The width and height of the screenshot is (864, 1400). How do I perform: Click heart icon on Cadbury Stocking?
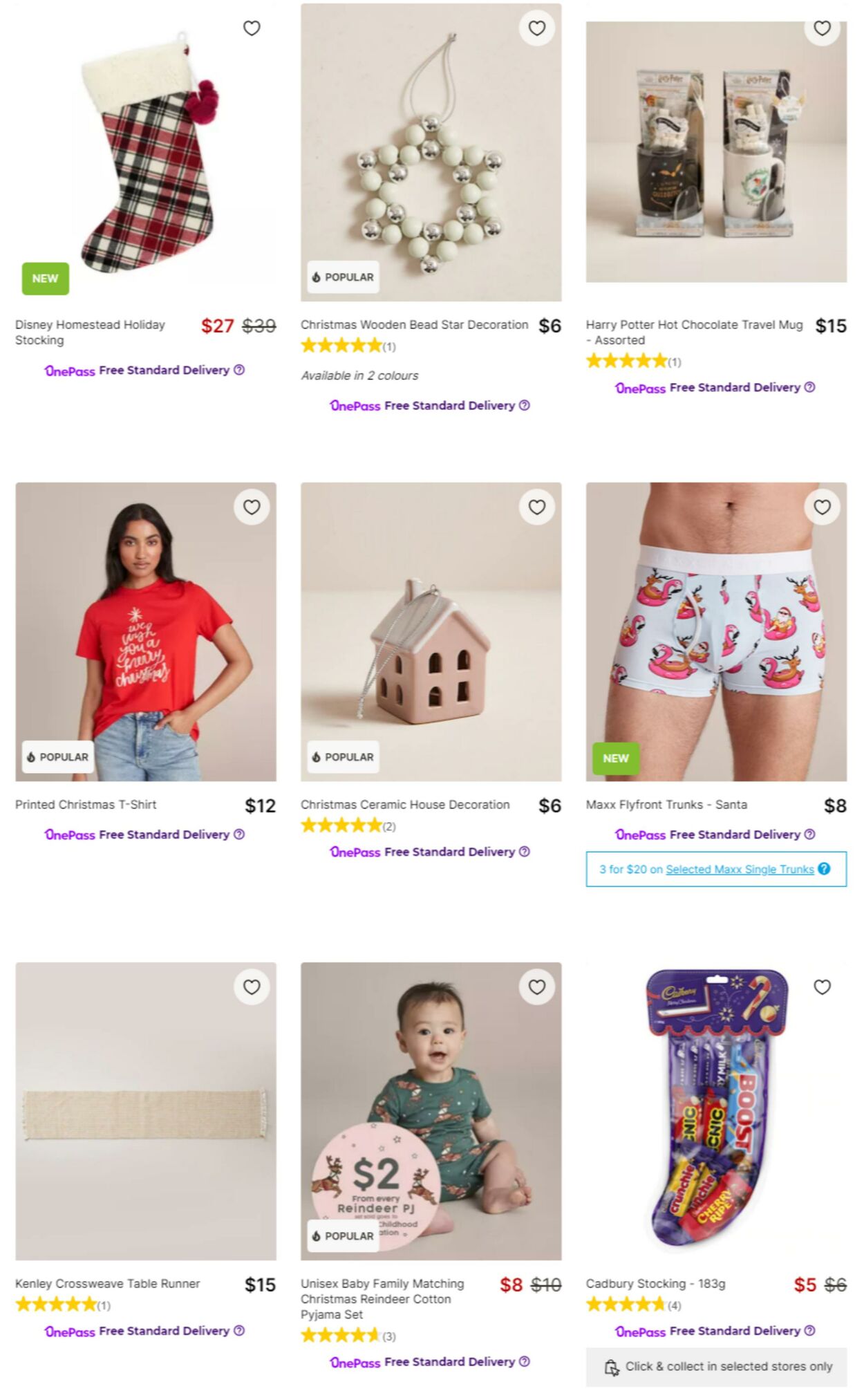tap(822, 987)
